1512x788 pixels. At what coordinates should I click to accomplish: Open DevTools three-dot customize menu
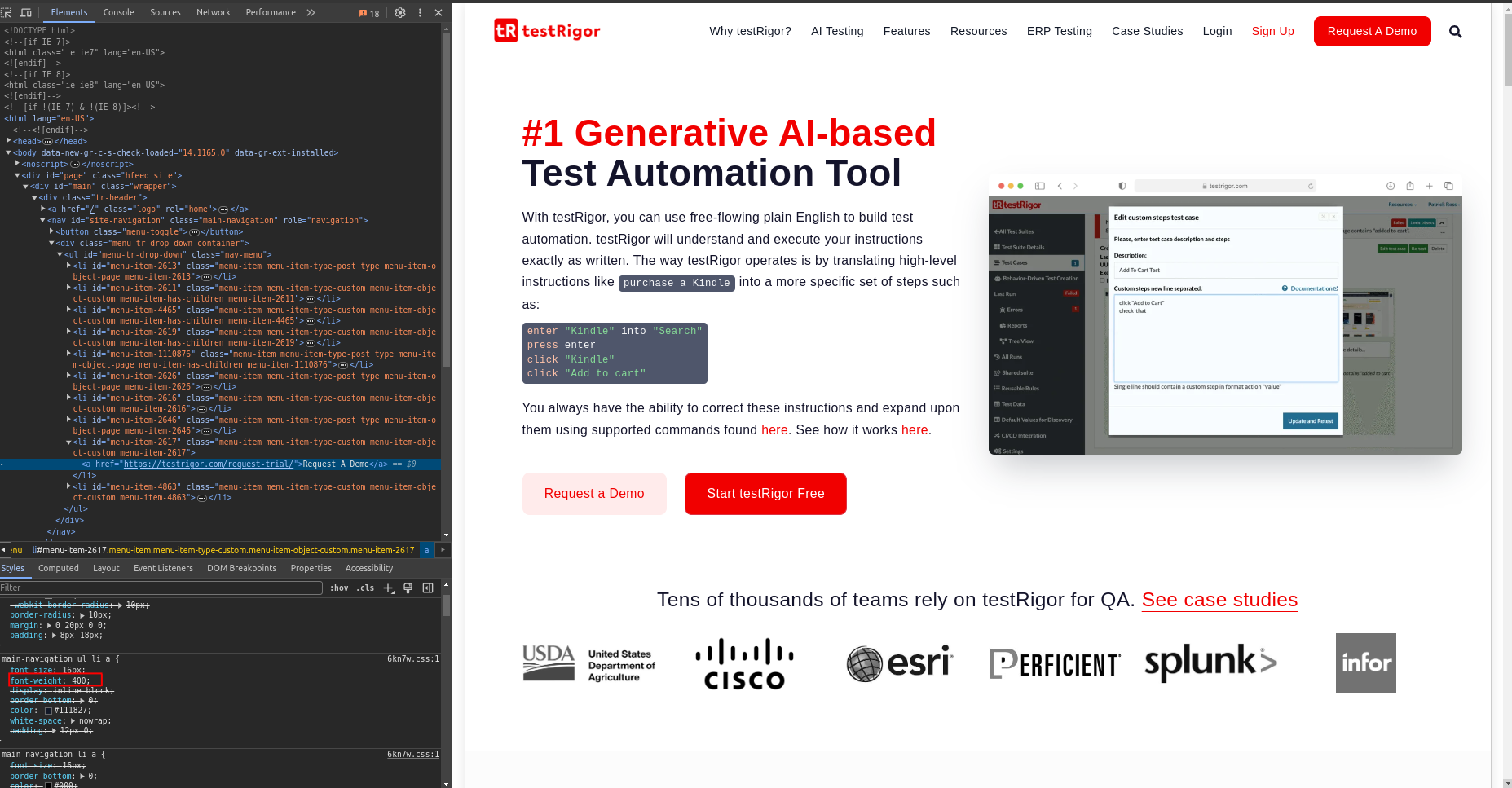[420, 12]
